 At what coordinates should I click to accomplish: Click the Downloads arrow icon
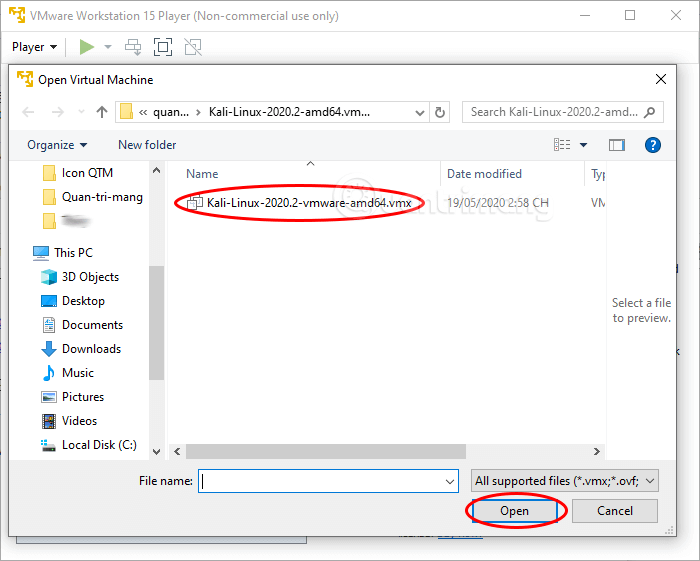pos(49,349)
